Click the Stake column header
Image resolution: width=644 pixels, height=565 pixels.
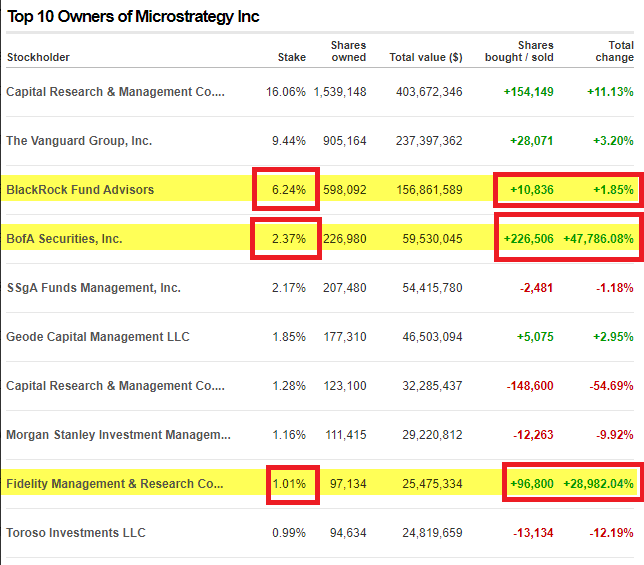click(292, 57)
